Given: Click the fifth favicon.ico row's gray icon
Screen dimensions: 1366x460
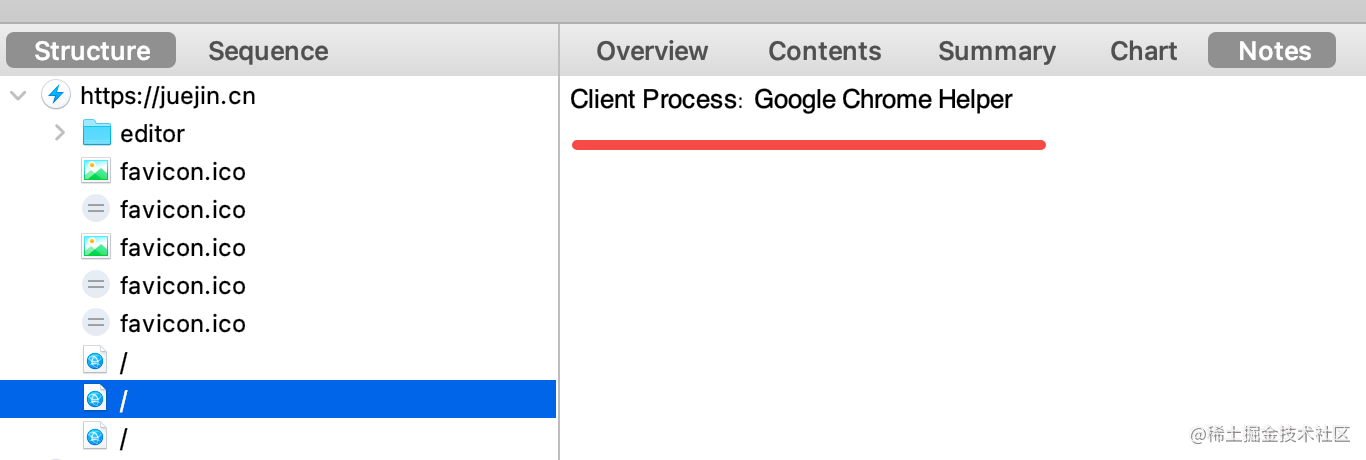Looking at the screenshot, I should 96,324.
